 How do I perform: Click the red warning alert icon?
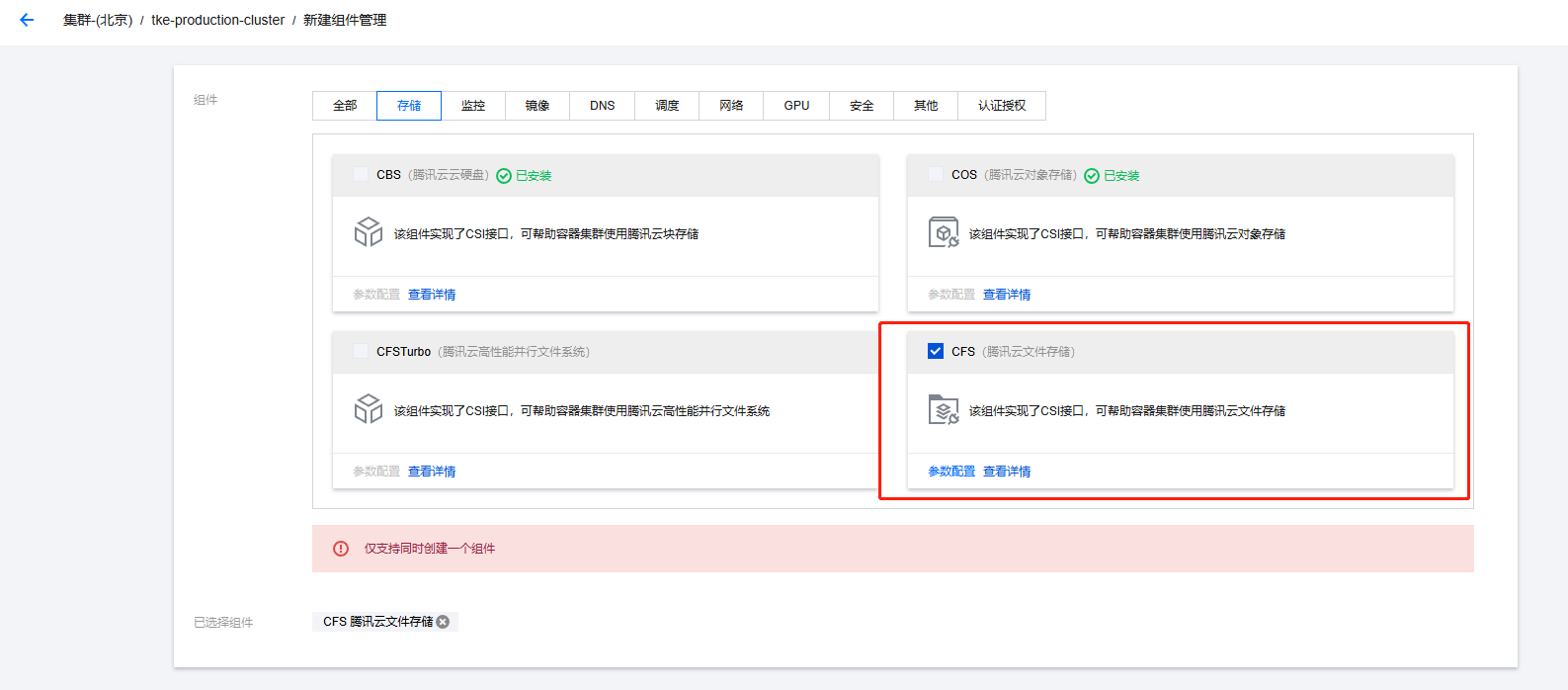[x=341, y=549]
